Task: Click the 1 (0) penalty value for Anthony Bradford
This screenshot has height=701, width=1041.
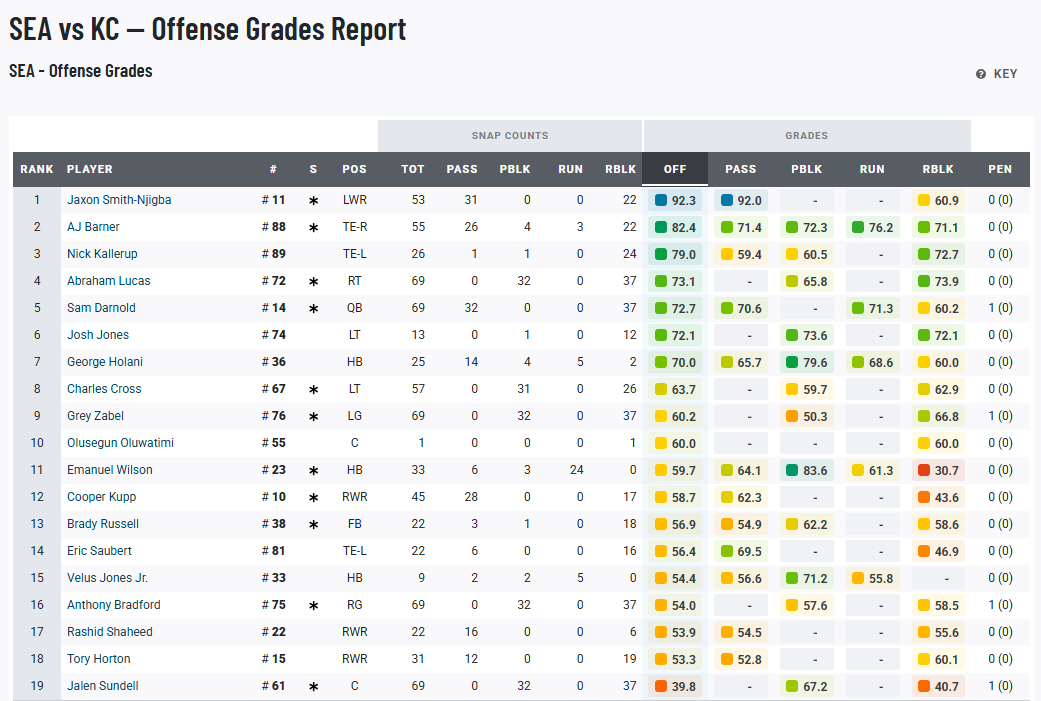Action: click(x=1000, y=605)
